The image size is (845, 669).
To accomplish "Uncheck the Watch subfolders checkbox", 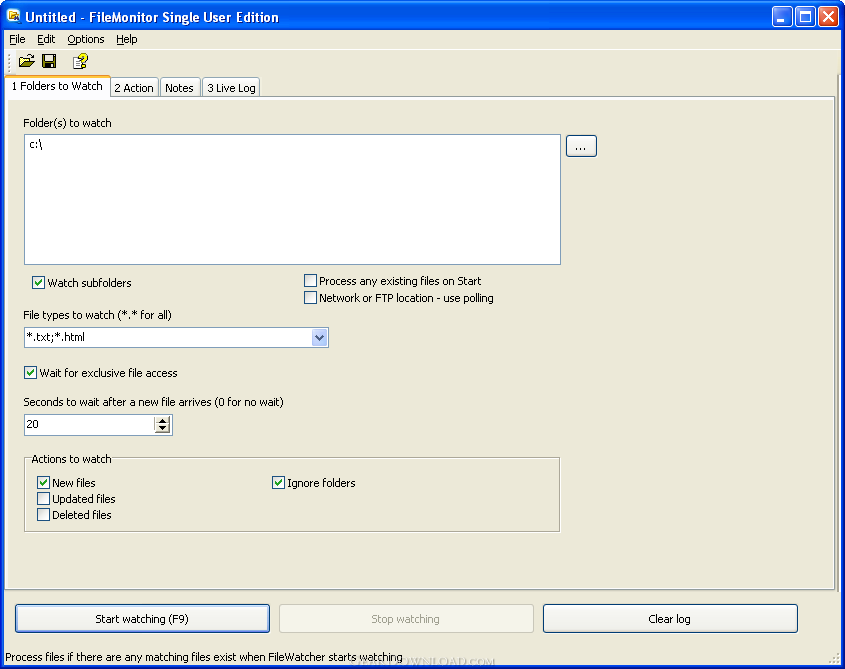I will pos(39,283).
